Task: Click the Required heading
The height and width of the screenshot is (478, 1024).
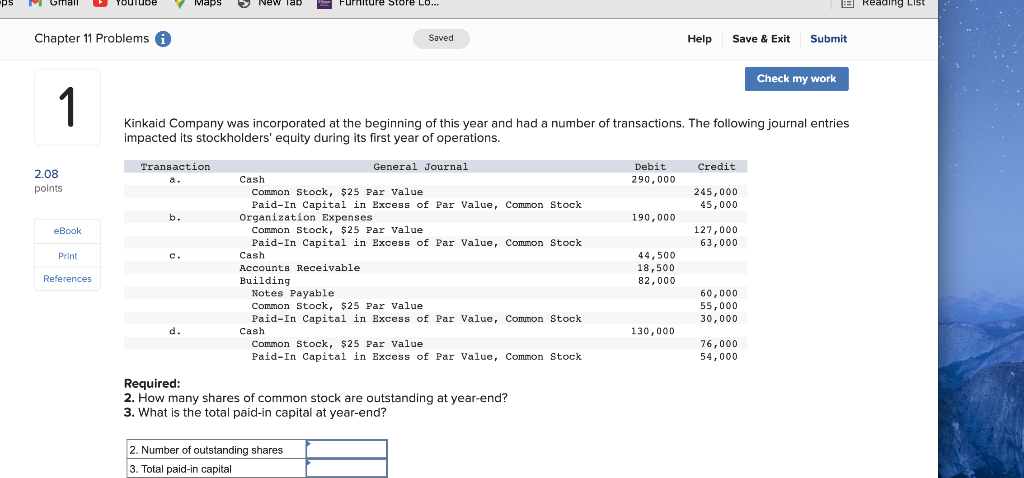Action: coord(152,383)
